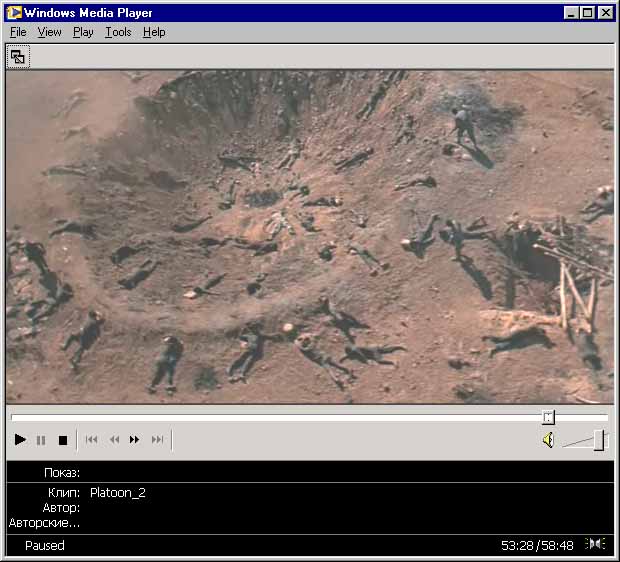620x562 pixels.
Task: Open the File menu
Action: (x=18, y=32)
